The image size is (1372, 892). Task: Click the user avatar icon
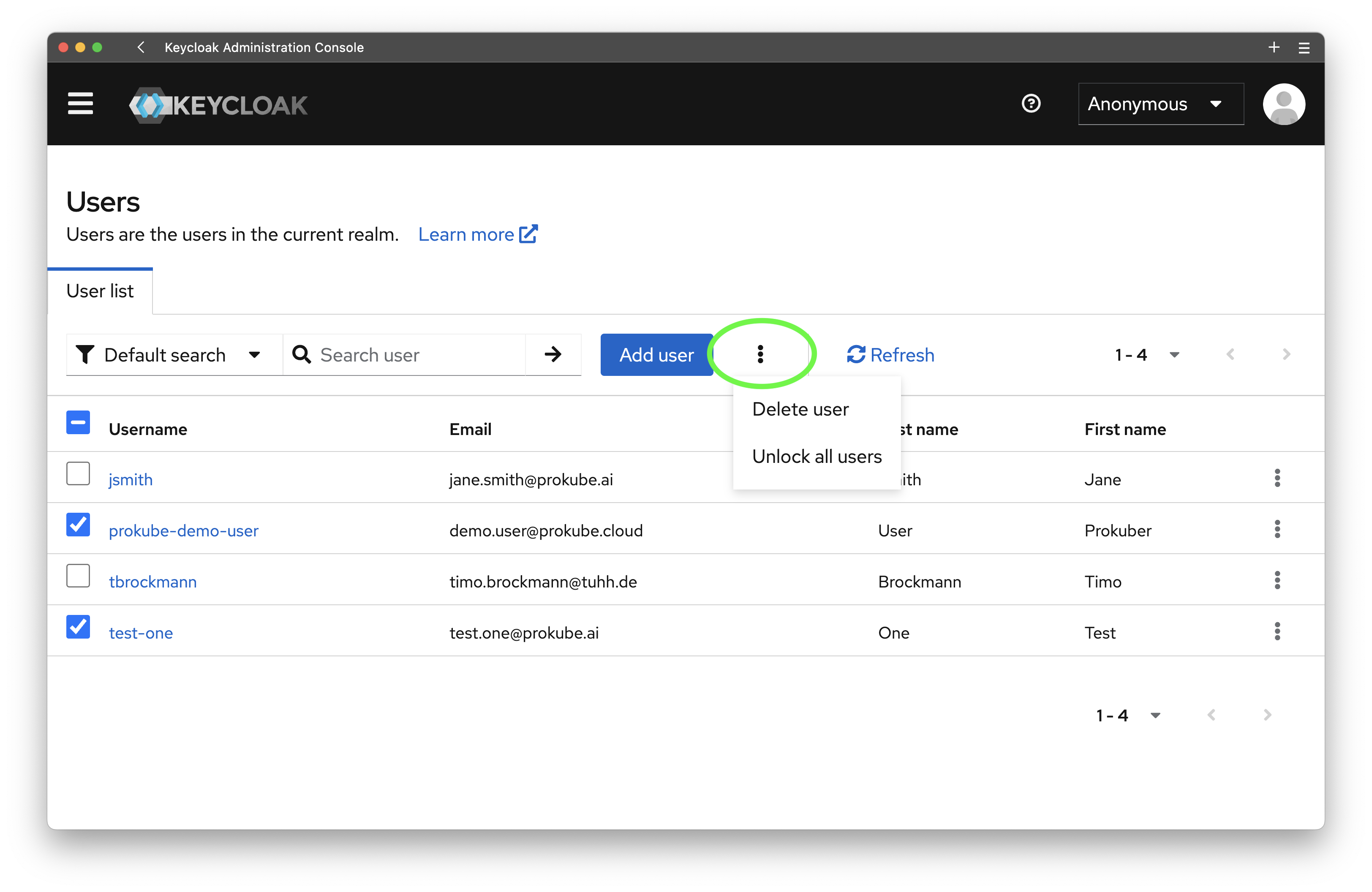[x=1283, y=104]
